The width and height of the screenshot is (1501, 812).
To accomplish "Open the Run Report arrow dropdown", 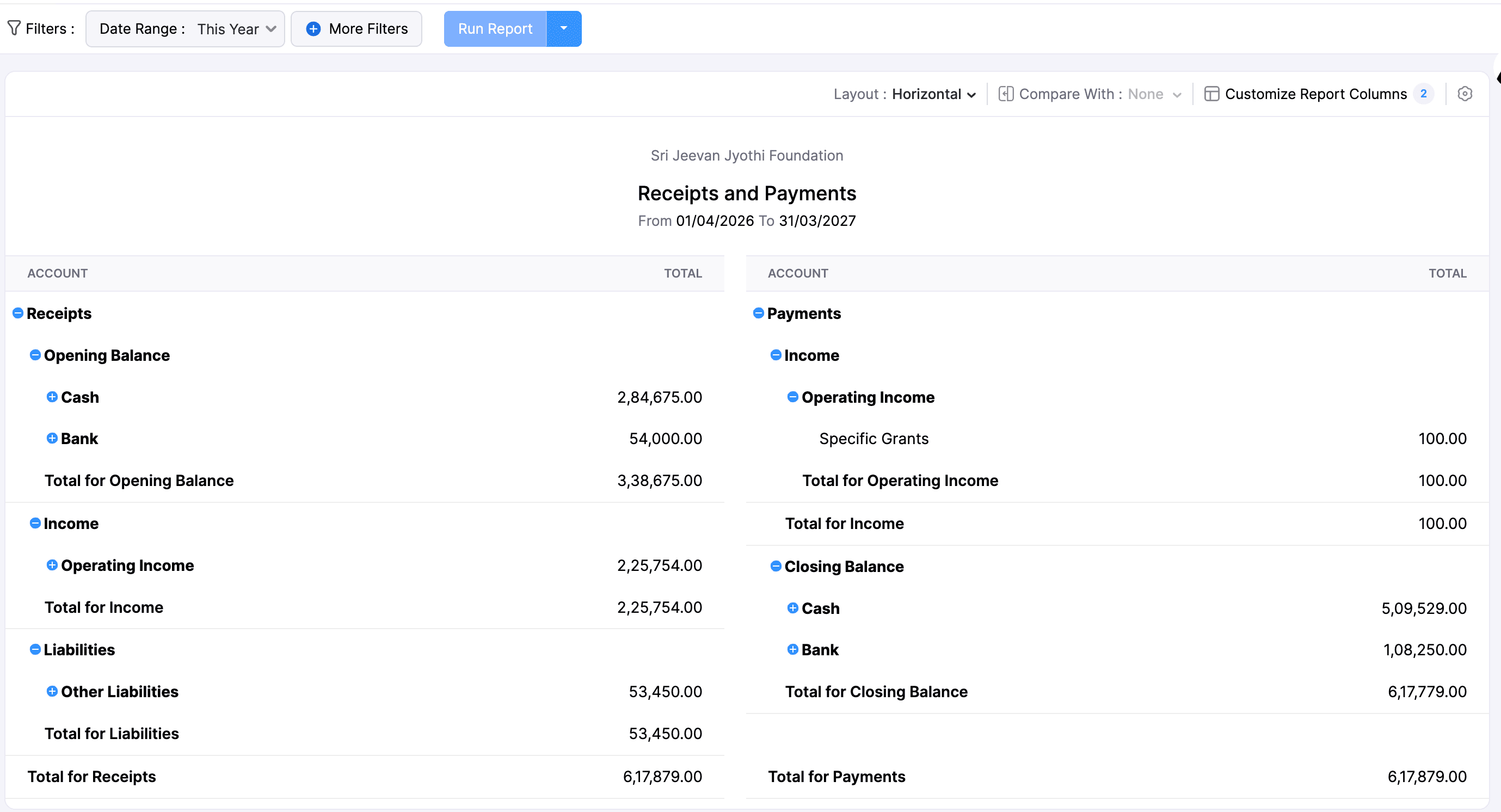I will point(563,28).
